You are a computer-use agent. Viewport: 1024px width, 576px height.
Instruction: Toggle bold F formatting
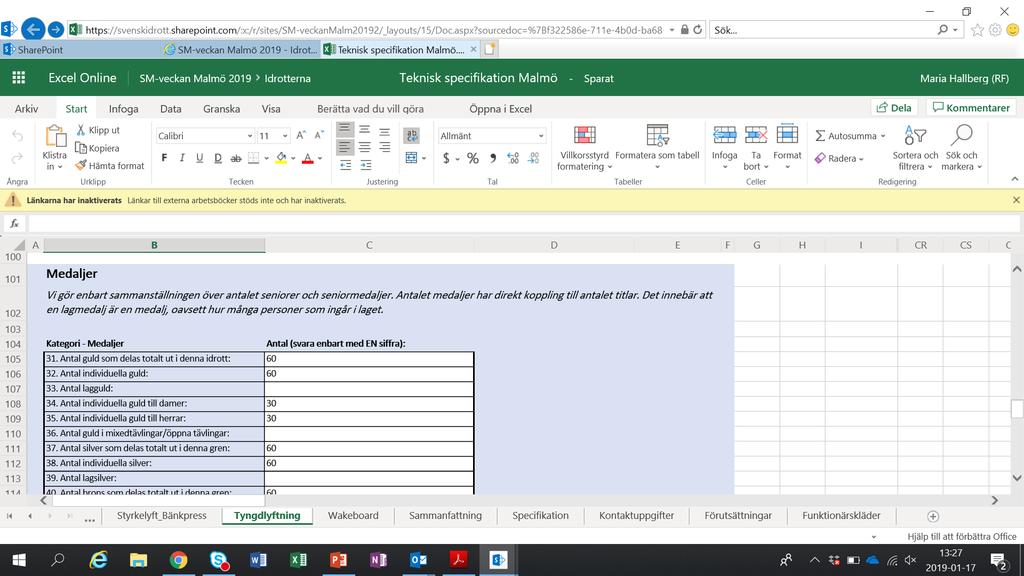click(x=164, y=158)
